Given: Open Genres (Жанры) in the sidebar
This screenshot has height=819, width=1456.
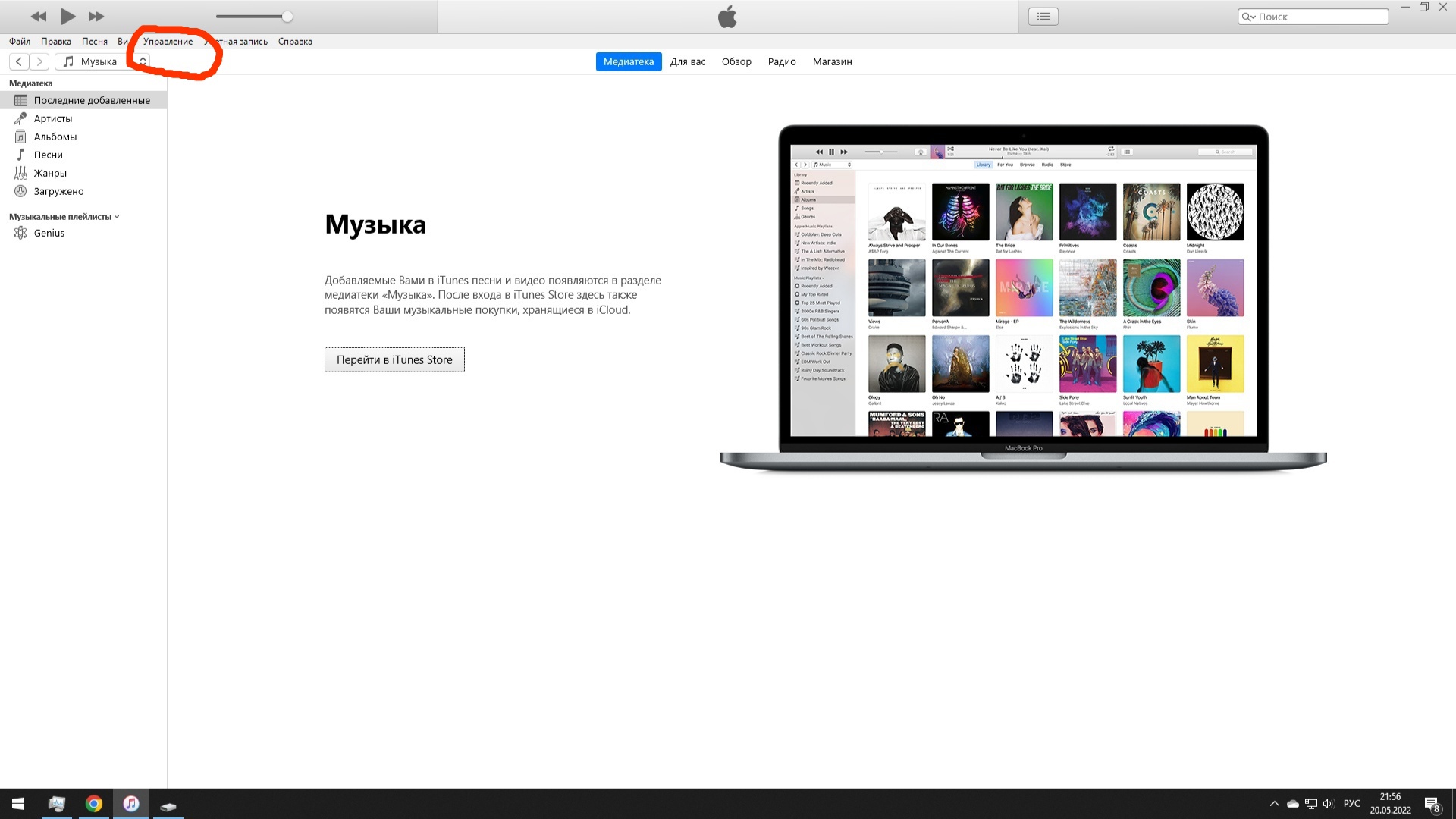Looking at the screenshot, I should pyautogui.click(x=50, y=173).
